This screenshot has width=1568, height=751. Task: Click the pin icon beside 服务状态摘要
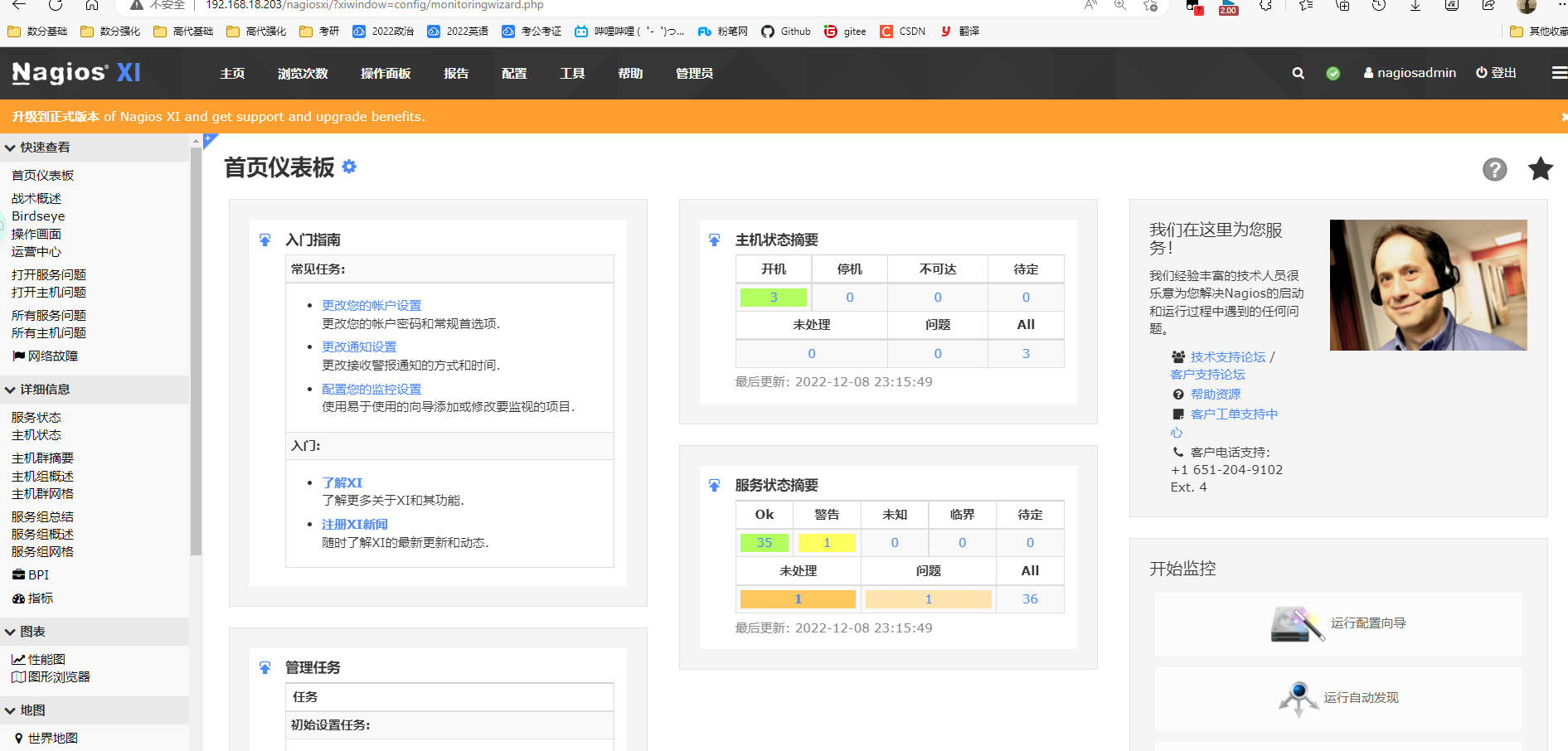(714, 486)
